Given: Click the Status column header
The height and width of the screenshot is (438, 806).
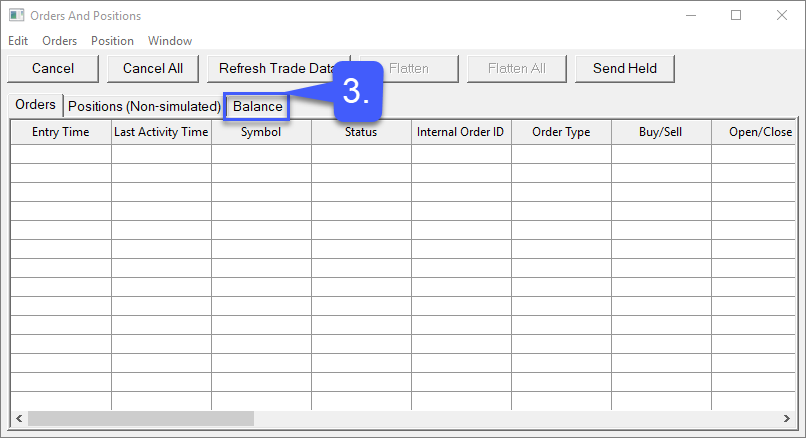Looking at the screenshot, I should pyautogui.click(x=361, y=132).
